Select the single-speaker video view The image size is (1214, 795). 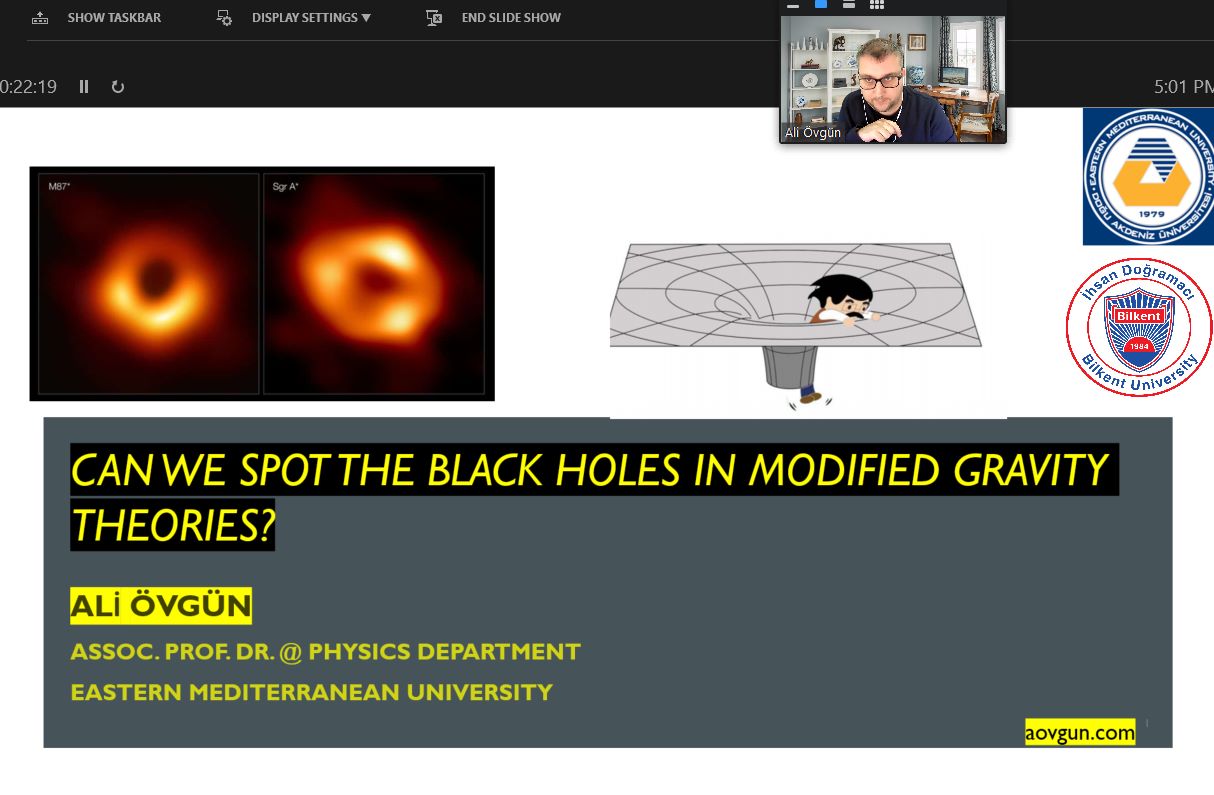[821, 5]
